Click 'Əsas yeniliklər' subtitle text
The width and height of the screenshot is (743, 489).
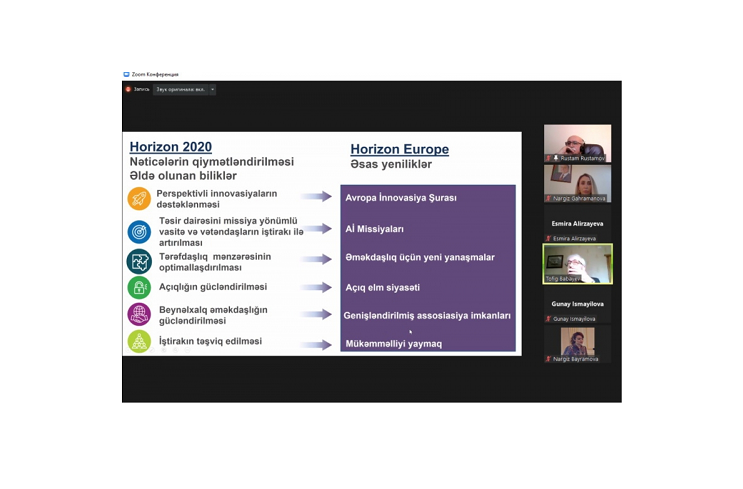[391, 164]
